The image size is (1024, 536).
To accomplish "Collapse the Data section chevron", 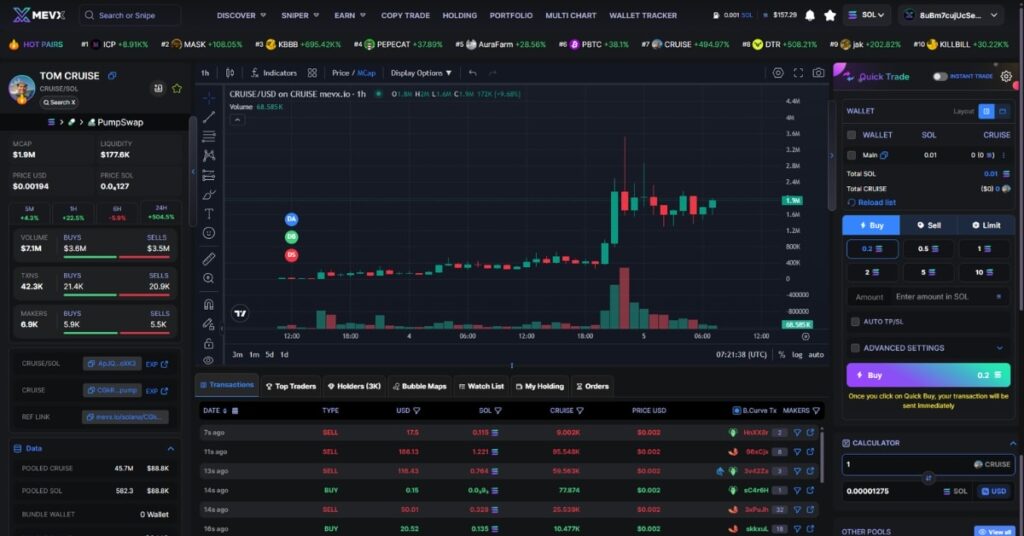I will [170, 449].
